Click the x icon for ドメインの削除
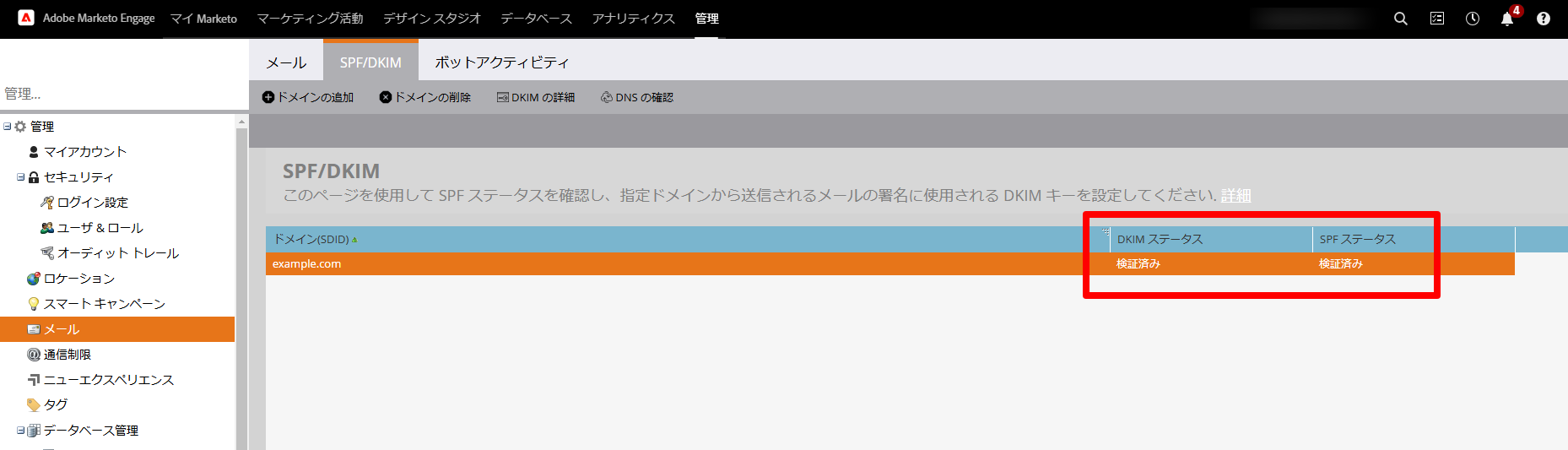Screen dimensions: 1568x450 pos(386,97)
